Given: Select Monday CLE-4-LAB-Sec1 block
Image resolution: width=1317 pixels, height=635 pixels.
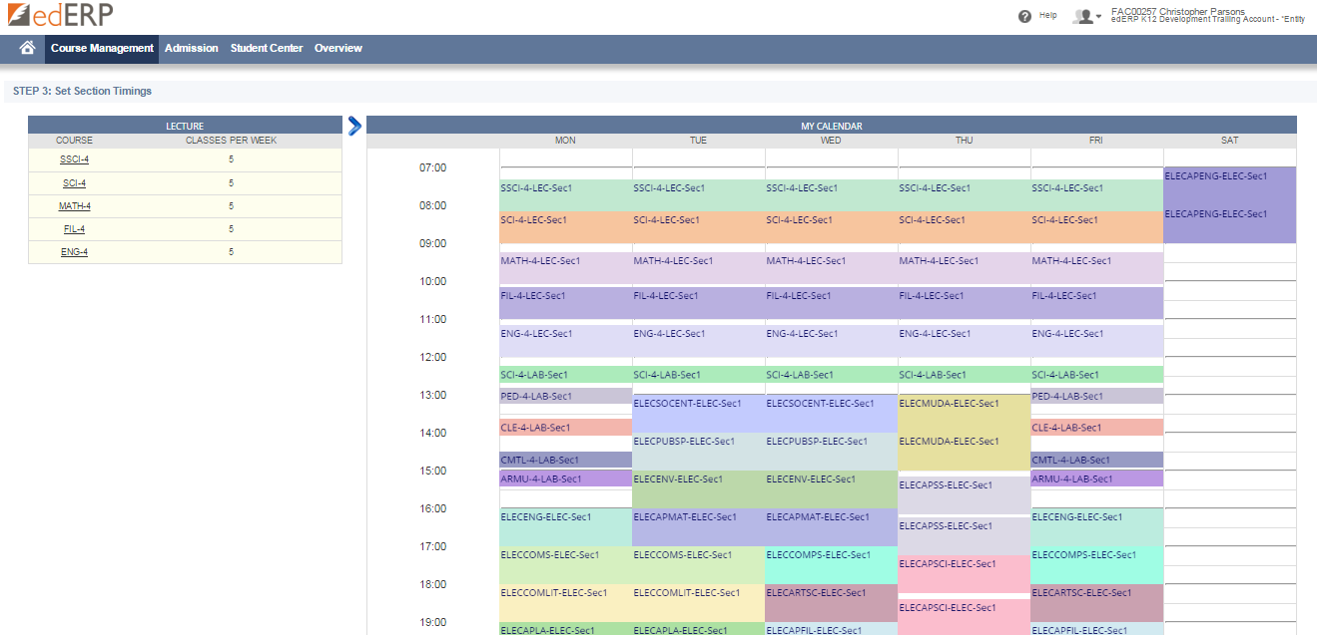Looking at the screenshot, I should [x=566, y=427].
